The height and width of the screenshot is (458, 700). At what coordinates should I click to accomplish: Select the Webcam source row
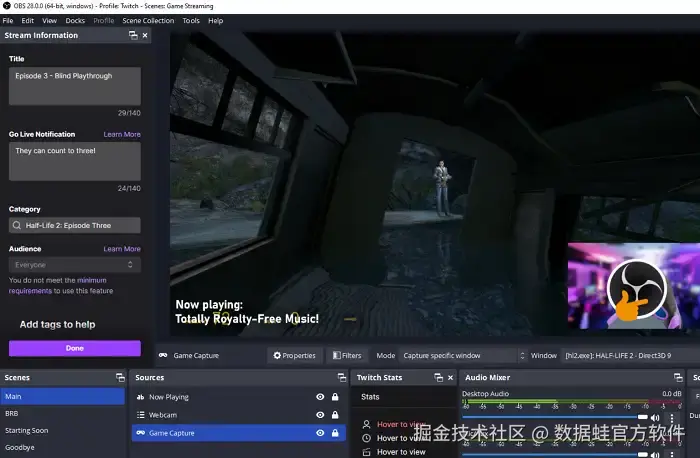point(238,415)
